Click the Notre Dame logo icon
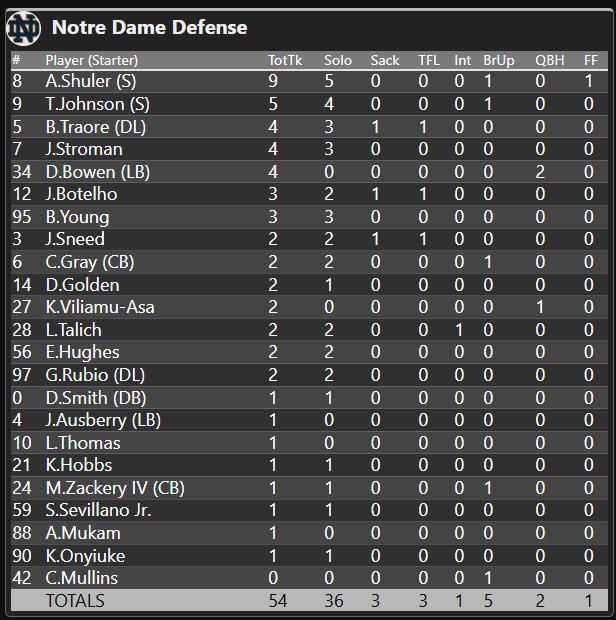616x620 pixels. pyautogui.click(x=24, y=27)
